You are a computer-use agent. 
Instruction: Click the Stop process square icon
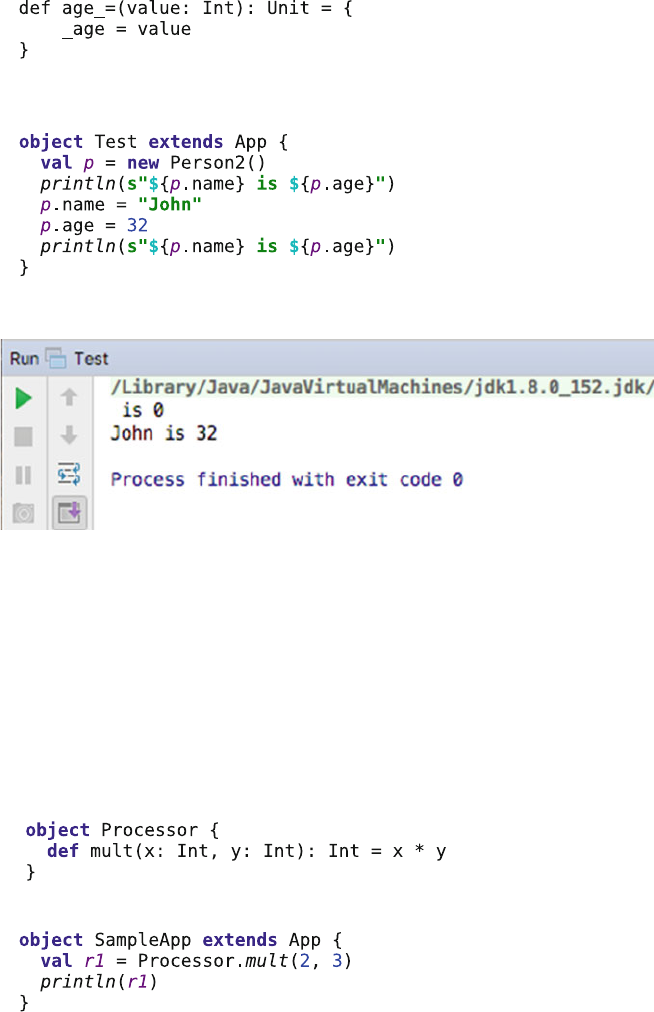[x=23, y=437]
